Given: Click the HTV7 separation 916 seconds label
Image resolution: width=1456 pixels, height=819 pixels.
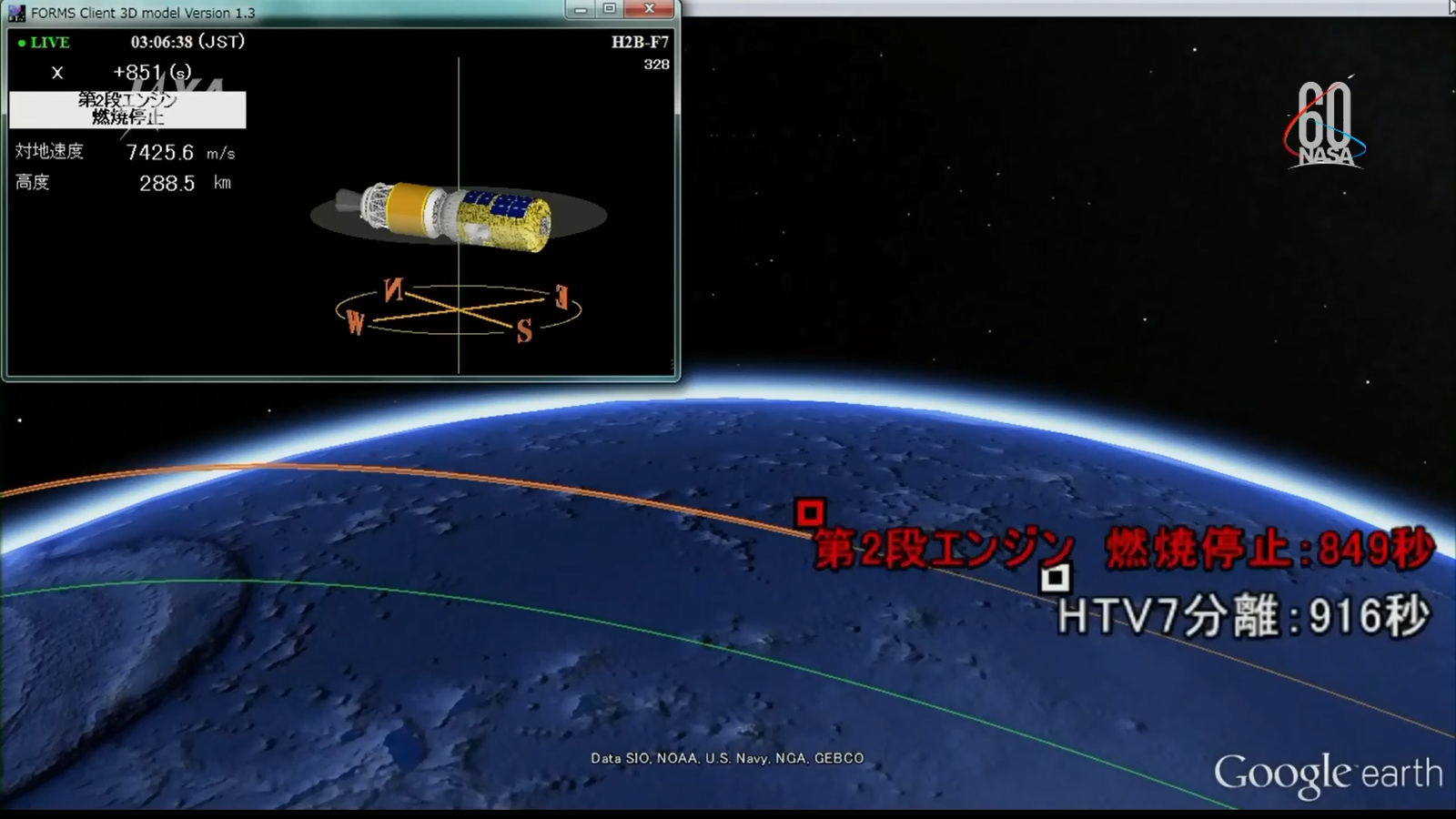Looking at the screenshot, I should [x=1243, y=617].
